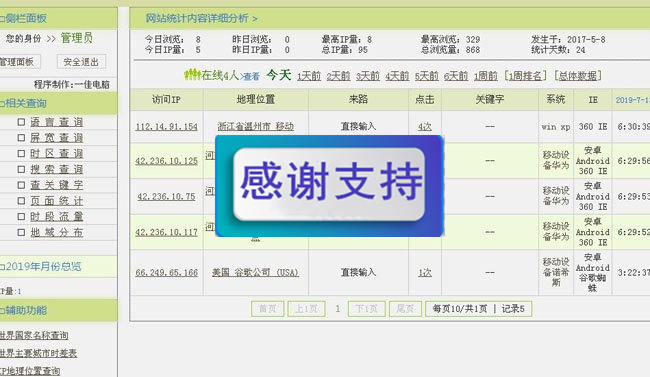Click 查看 next to online count
The height and width of the screenshot is (377, 650).
pos(251,77)
